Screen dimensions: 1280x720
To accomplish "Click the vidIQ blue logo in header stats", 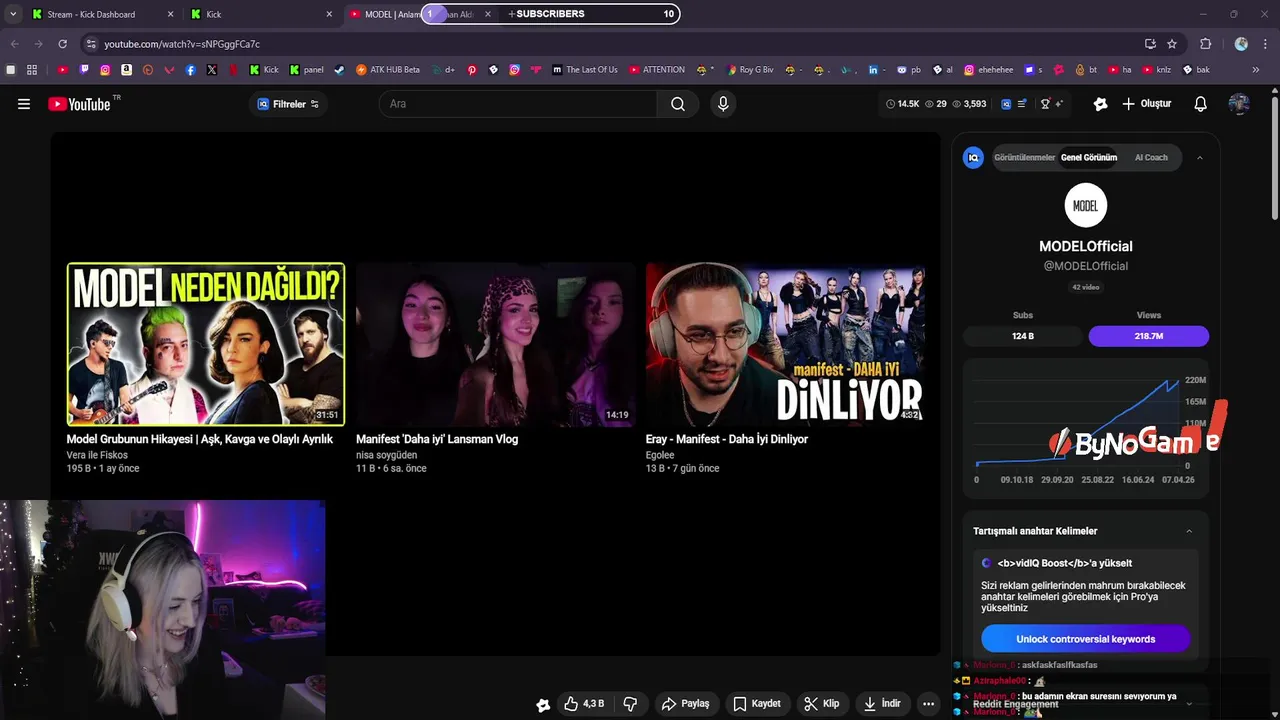I will [x=1006, y=104].
